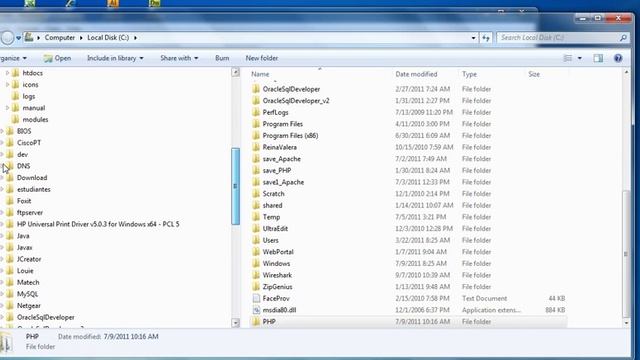640x360 pixels.
Task: Create a New folder
Action: (262, 58)
